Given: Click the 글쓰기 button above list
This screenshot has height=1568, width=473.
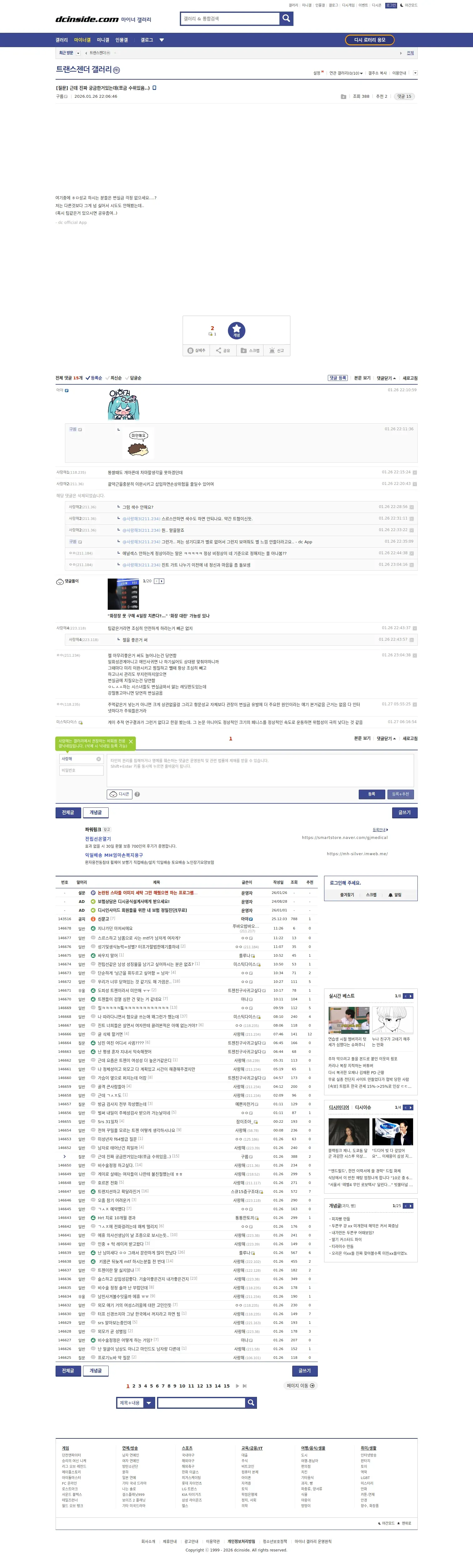Looking at the screenshot, I should coord(404,812).
